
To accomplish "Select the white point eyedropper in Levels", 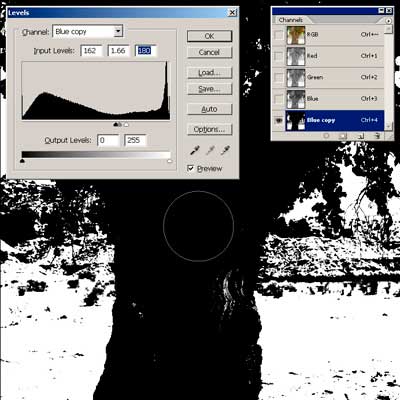I will pyautogui.click(x=225, y=150).
